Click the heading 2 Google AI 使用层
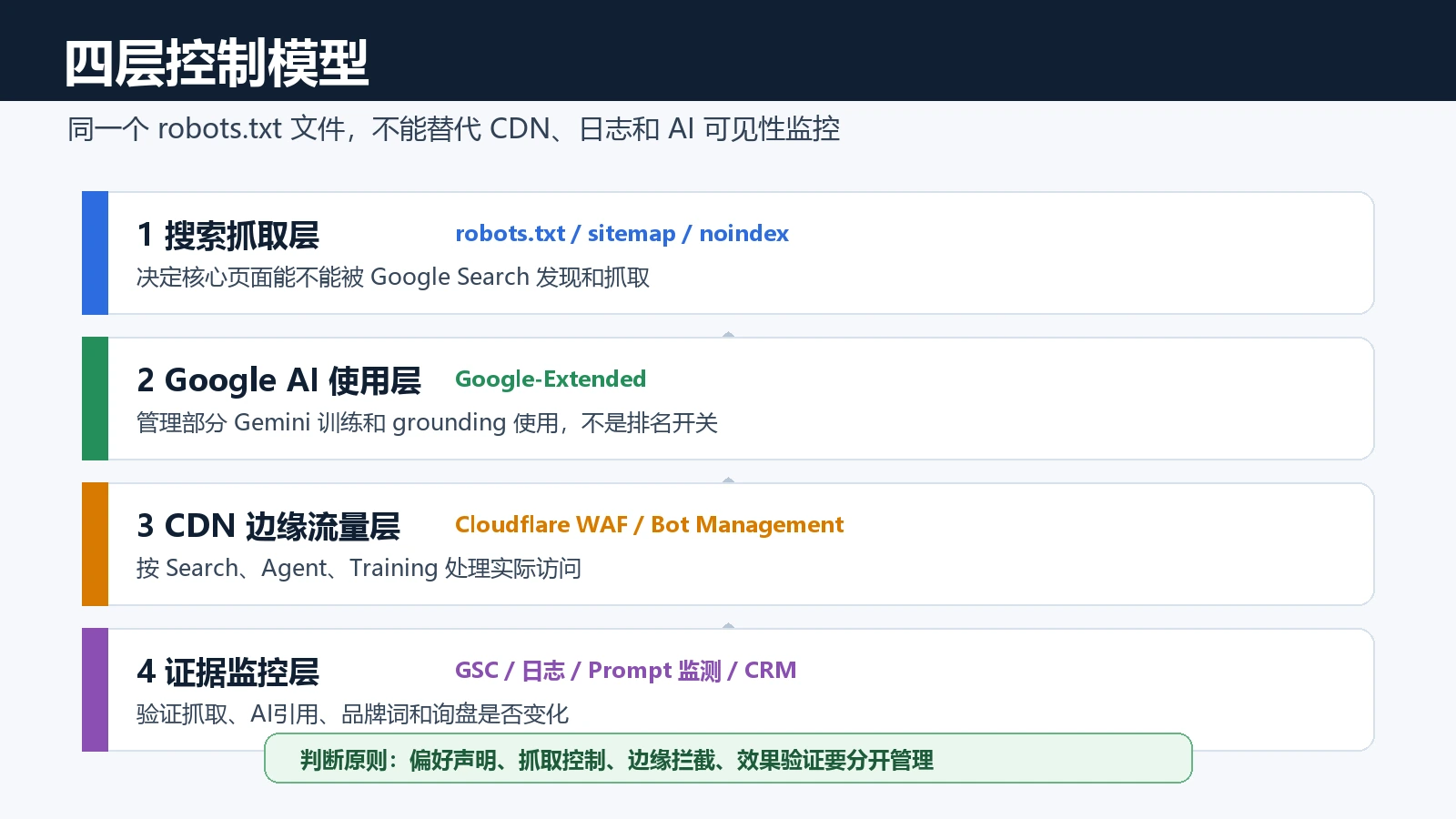Image resolution: width=1456 pixels, height=819 pixels. [x=278, y=380]
